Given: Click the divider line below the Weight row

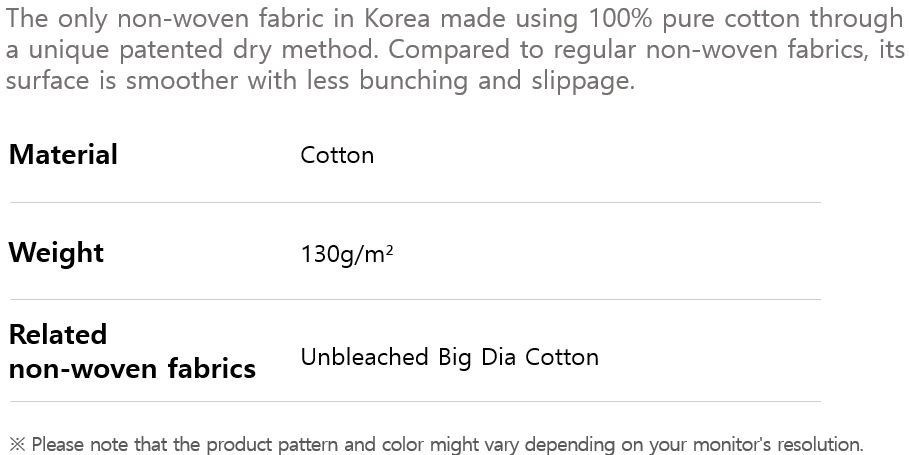Looking at the screenshot, I should point(415,300).
